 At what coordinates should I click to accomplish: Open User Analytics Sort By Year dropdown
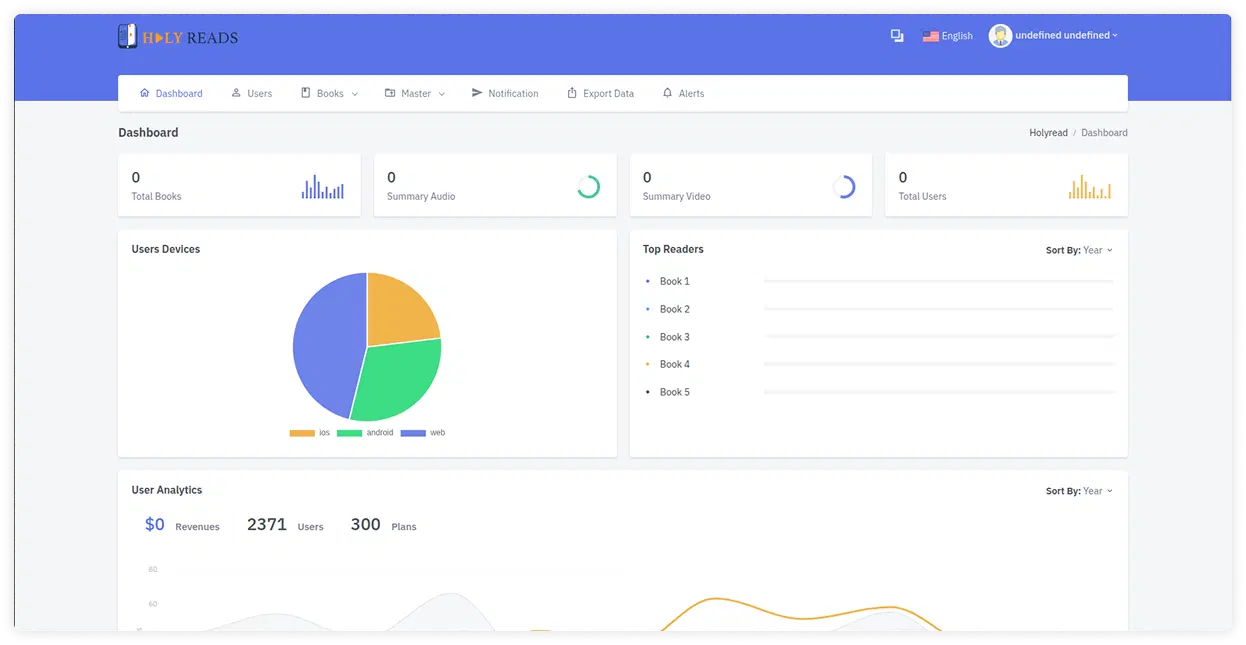coord(1079,491)
